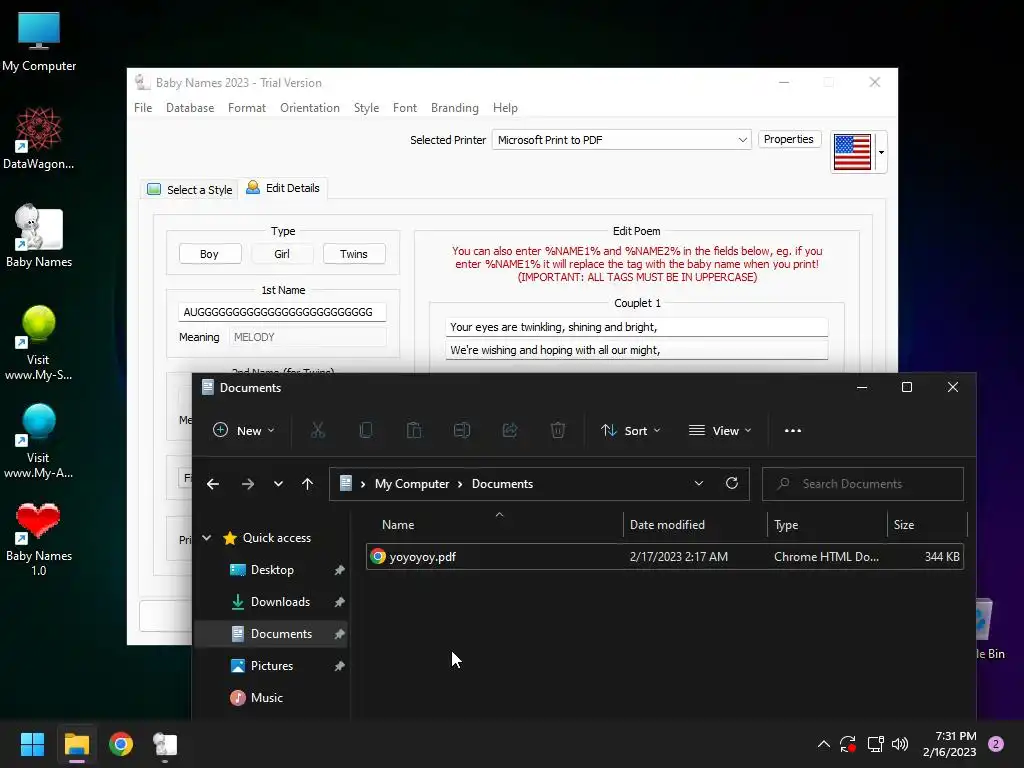Viewport: 1024px width, 768px height.
Task: Open Baby Names app from the taskbar
Action: tap(165, 744)
